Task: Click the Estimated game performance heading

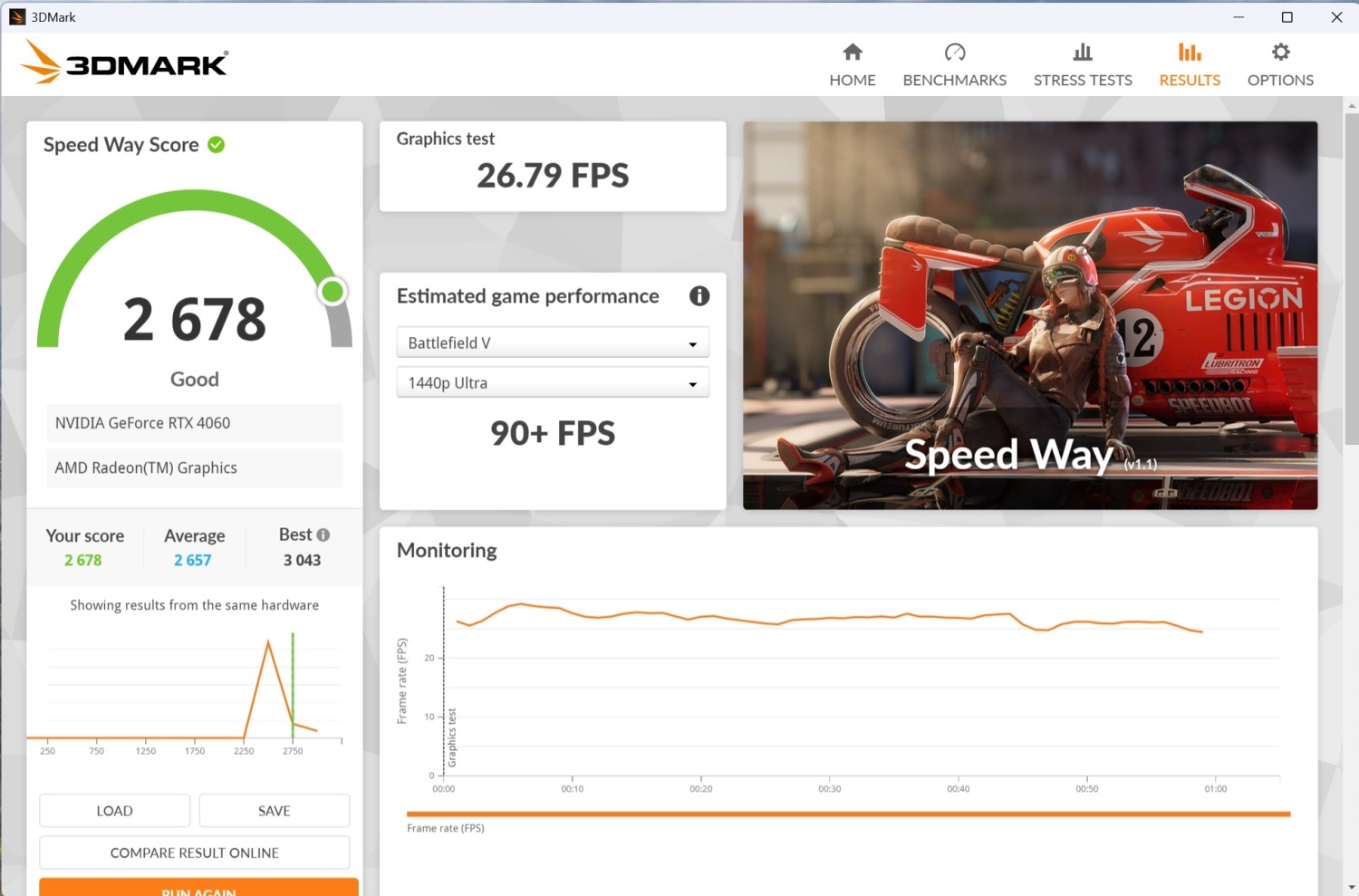Action: pos(528,296)
